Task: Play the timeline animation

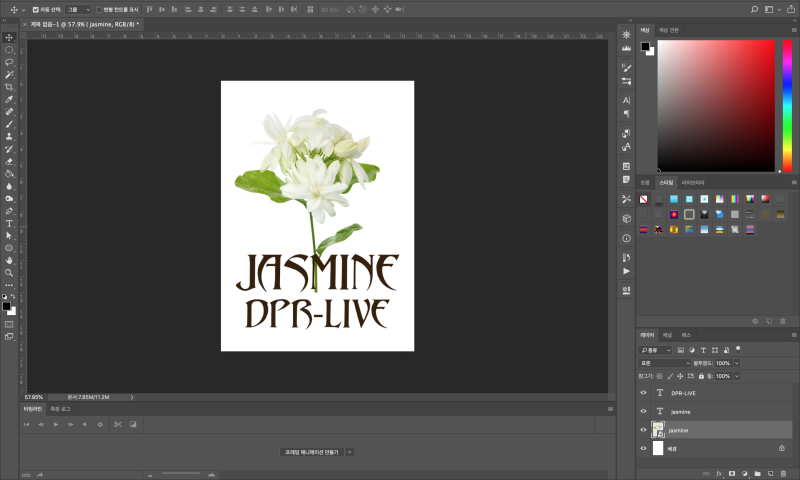Action: click(x=56, y=424)
